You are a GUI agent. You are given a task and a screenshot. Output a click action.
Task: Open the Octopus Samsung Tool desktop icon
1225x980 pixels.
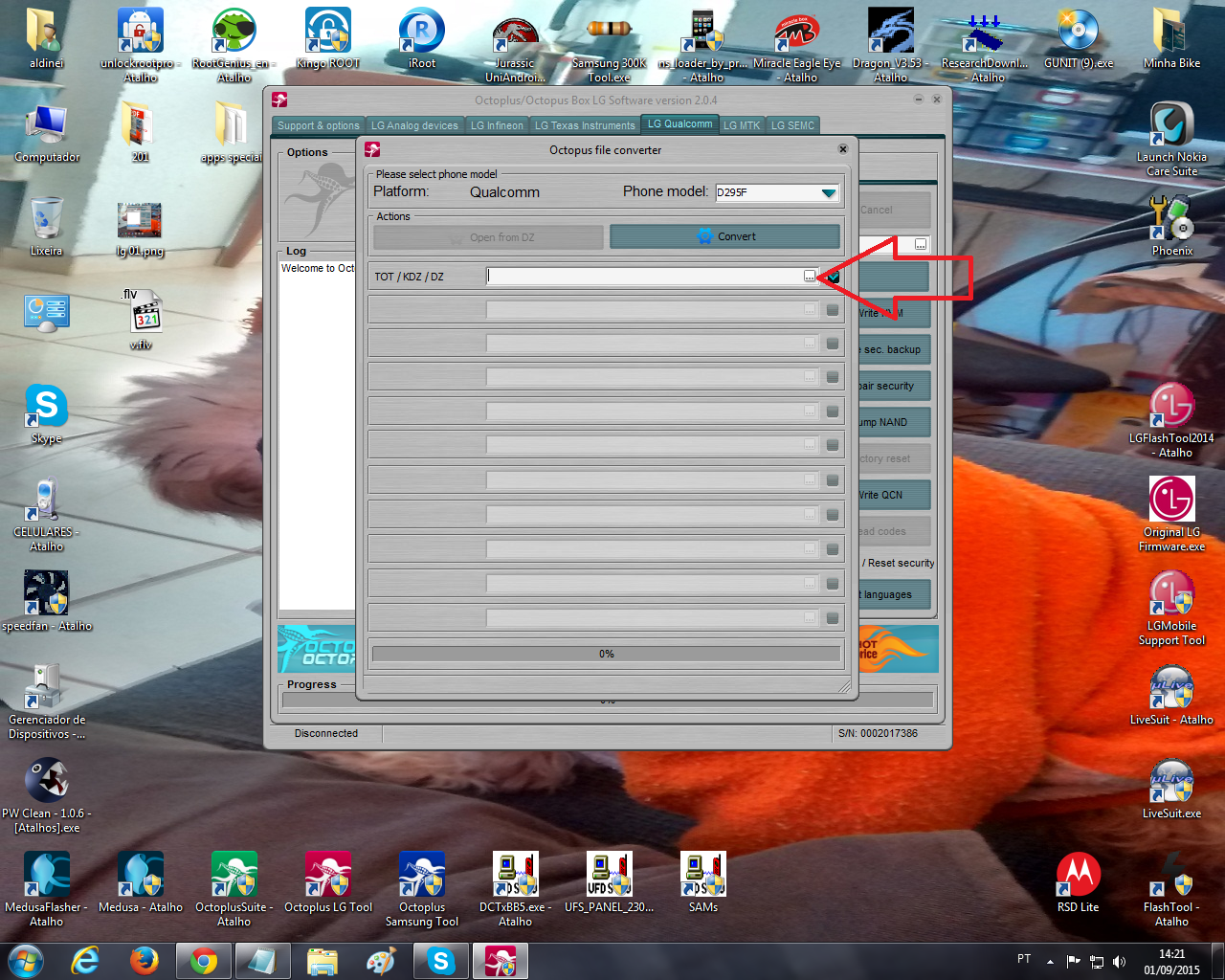point(422,889)
